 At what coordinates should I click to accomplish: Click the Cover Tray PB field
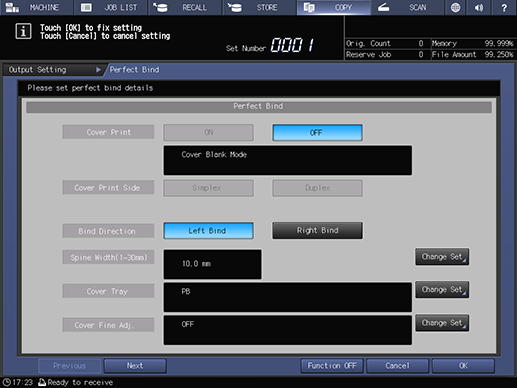[288, 297]
